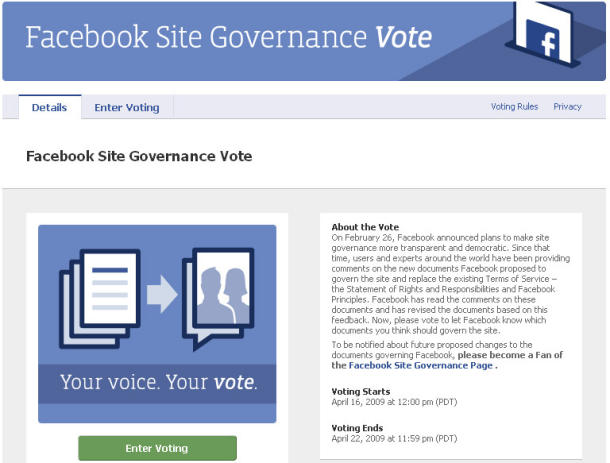Click the bold Facebook Site Governance Vote heading

pyautogui.click(x=139, y=156)
